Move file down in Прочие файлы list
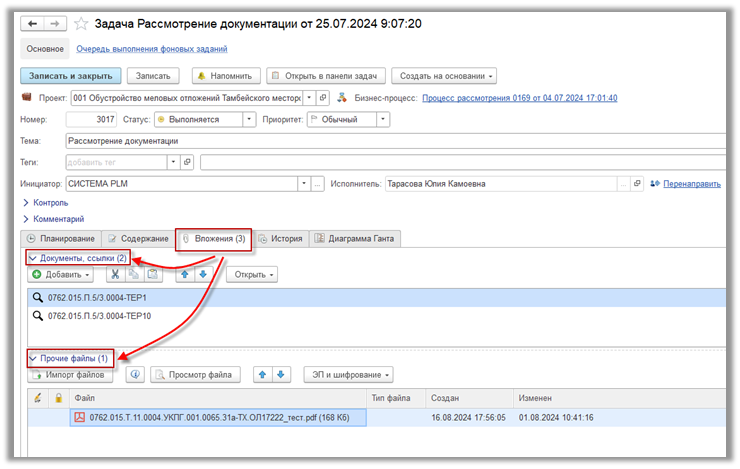 point(281,375)
